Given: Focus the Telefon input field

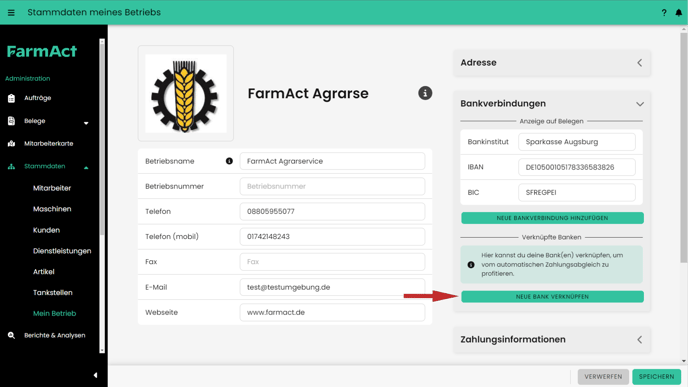Looking at the screenshot, I should [332, 211].
